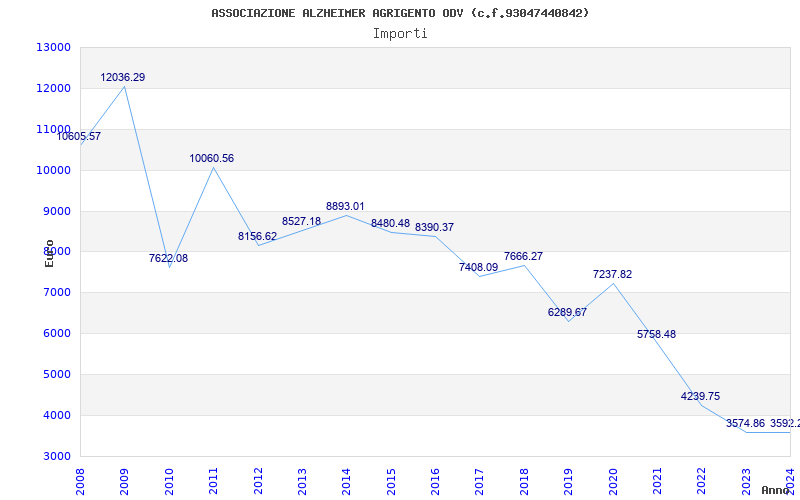Click the data label 7237.82

tap(612, 274)
